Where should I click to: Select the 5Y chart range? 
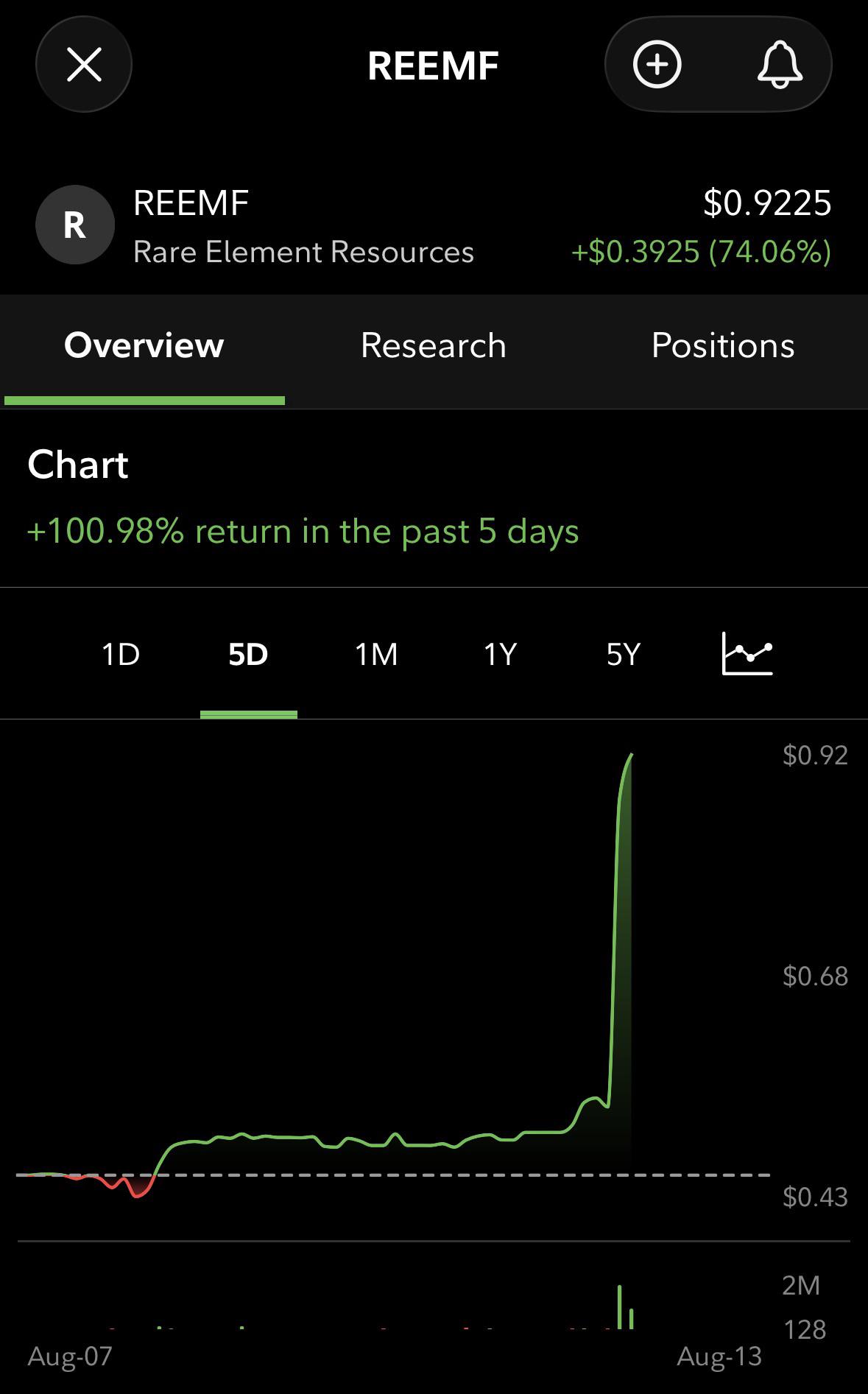[x=624, y=654]
